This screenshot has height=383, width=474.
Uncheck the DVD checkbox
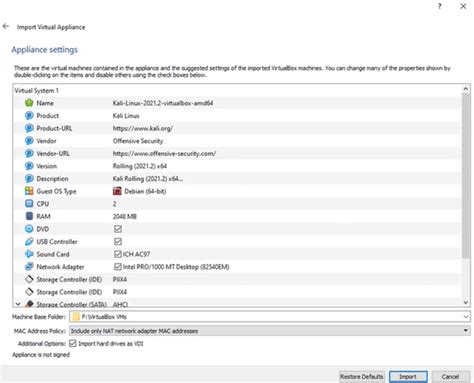coord(118,229)
